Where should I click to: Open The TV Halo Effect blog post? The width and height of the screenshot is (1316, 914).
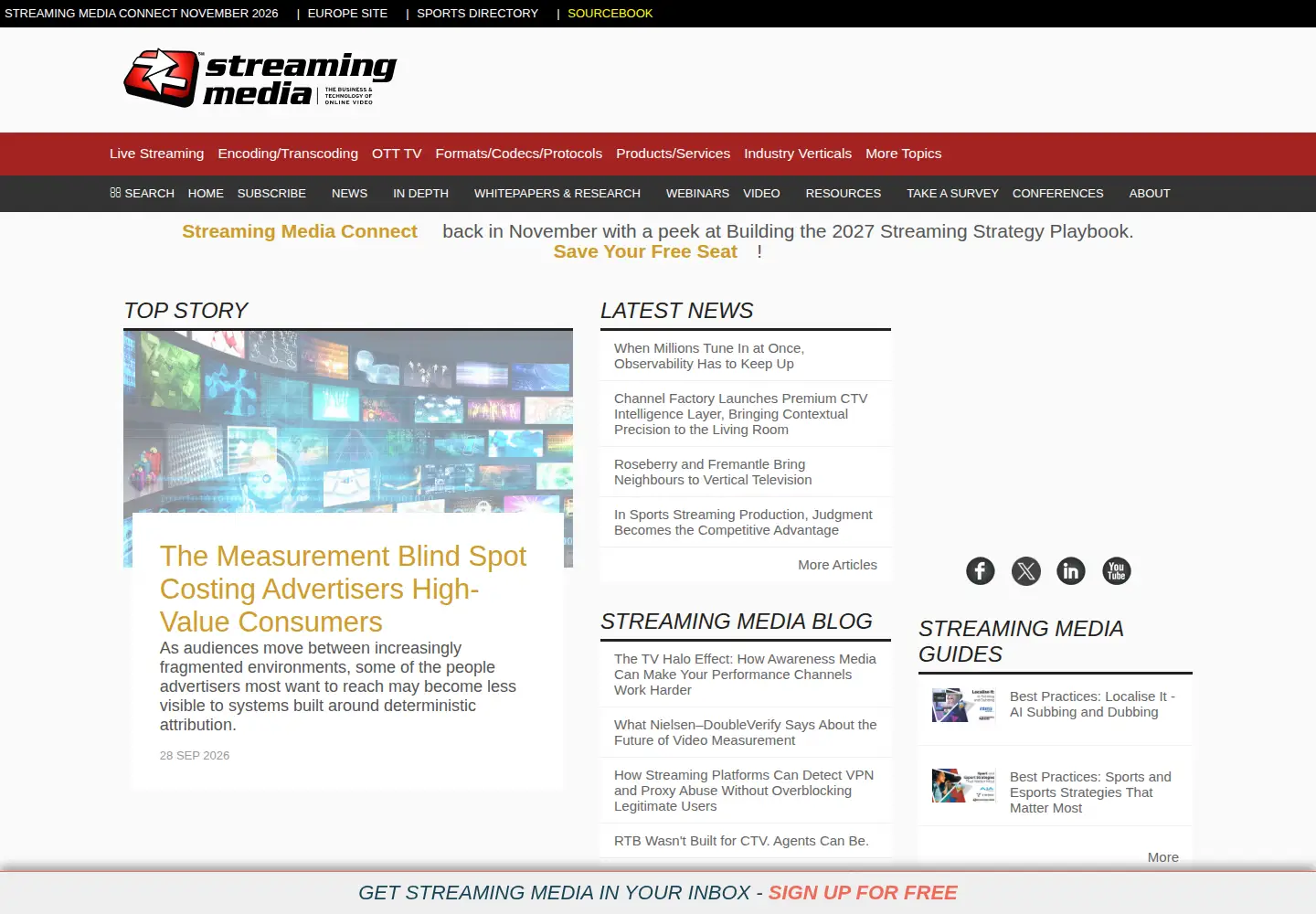pyautogui.click(x=745, y=675)
